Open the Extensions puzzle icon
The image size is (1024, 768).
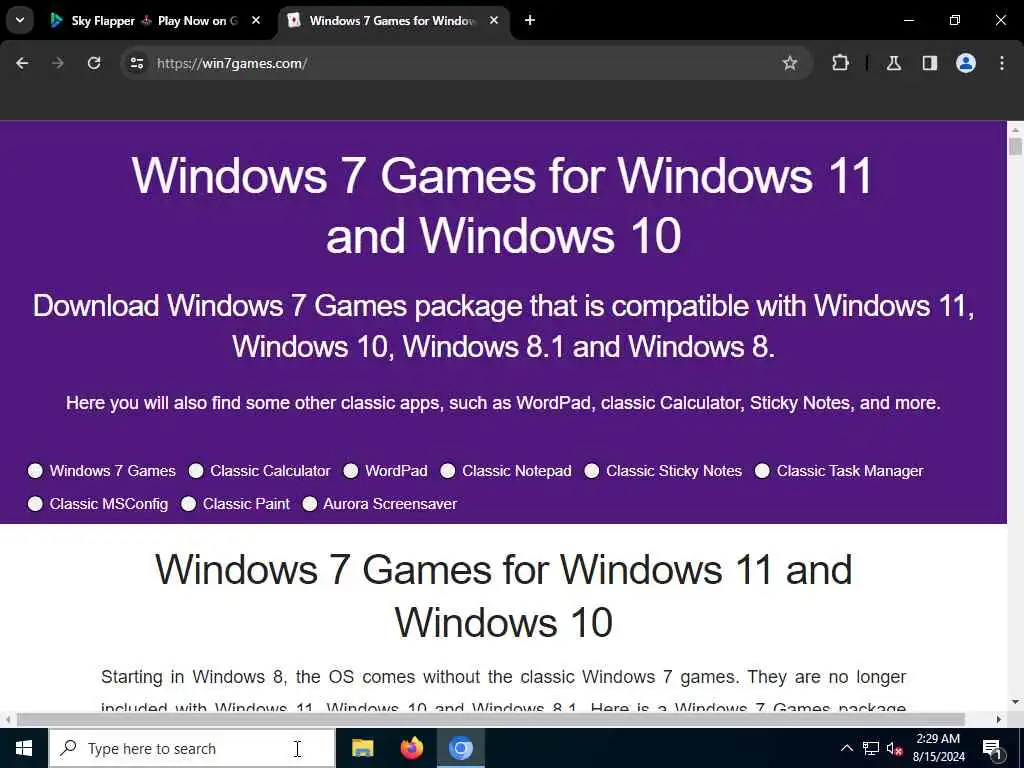(x=840, y=63)
